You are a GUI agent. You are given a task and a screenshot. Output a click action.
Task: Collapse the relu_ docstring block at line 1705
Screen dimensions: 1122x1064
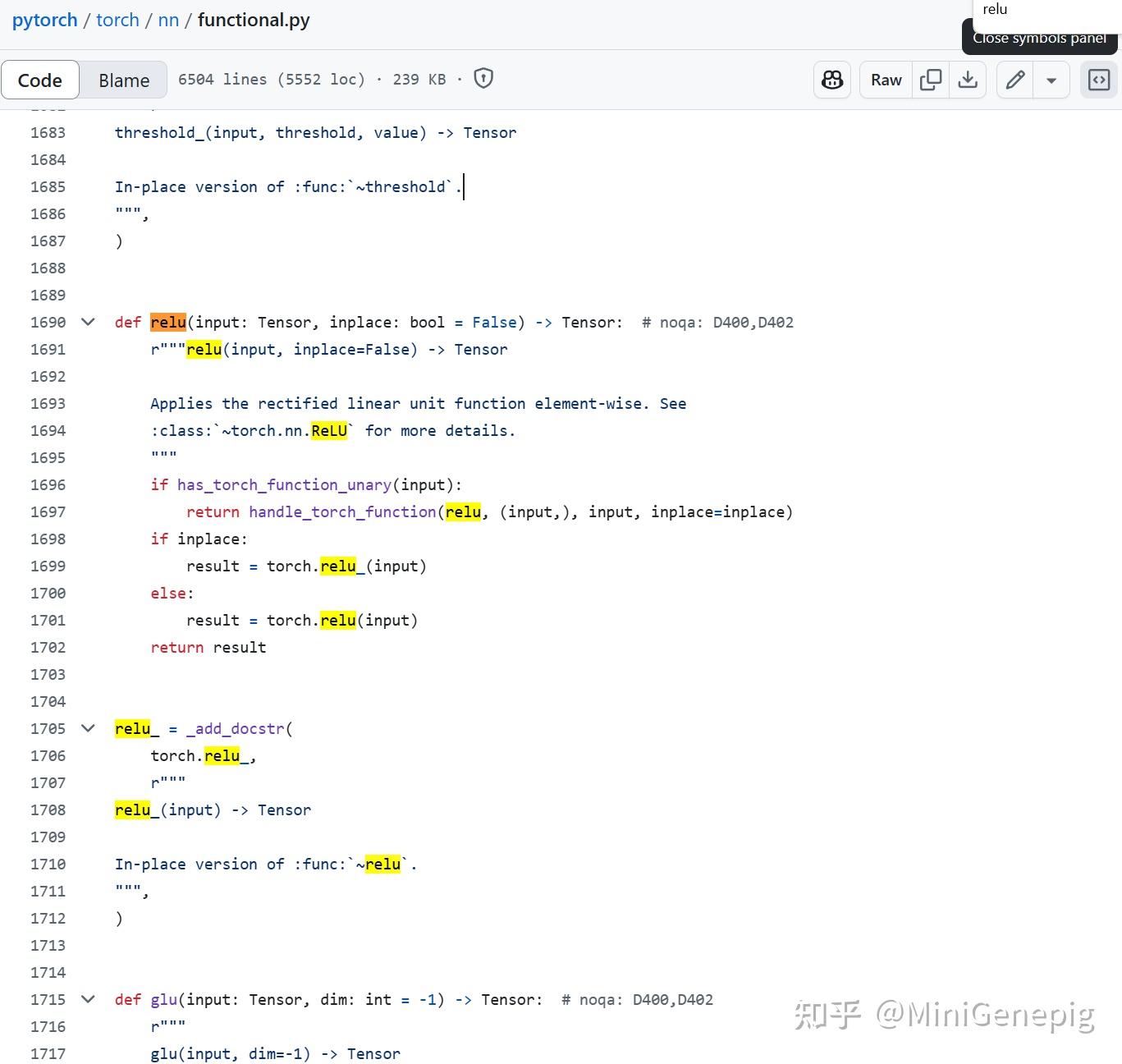88,728
